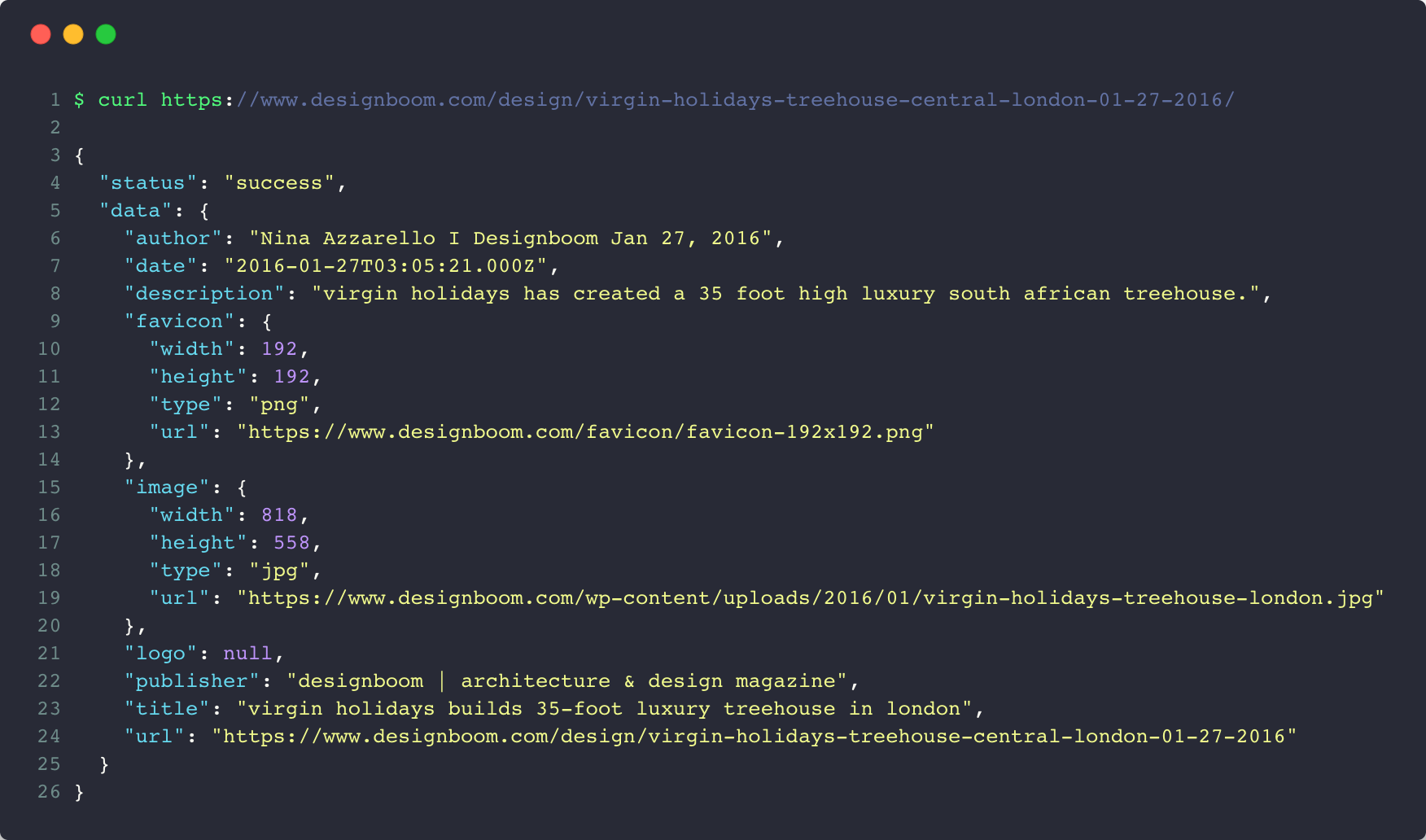This screenshot has width=1426, height=840.
Task: Click line number 13 in the gutter
Action: point(49,432)
